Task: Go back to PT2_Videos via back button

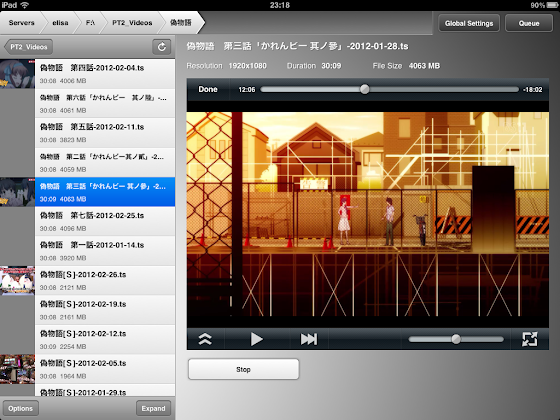Action: click(x=29, y=47)
